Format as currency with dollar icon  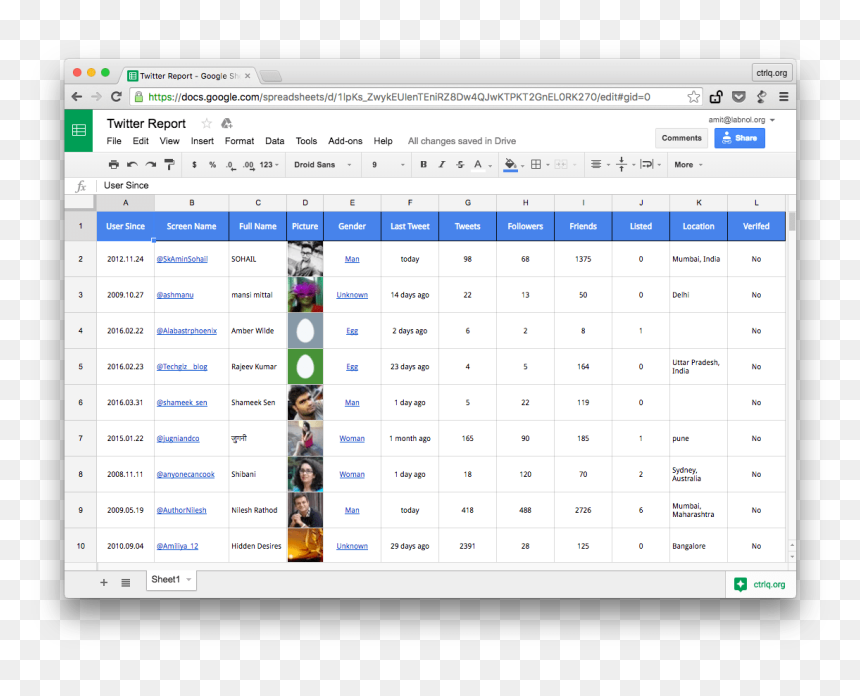194,165
